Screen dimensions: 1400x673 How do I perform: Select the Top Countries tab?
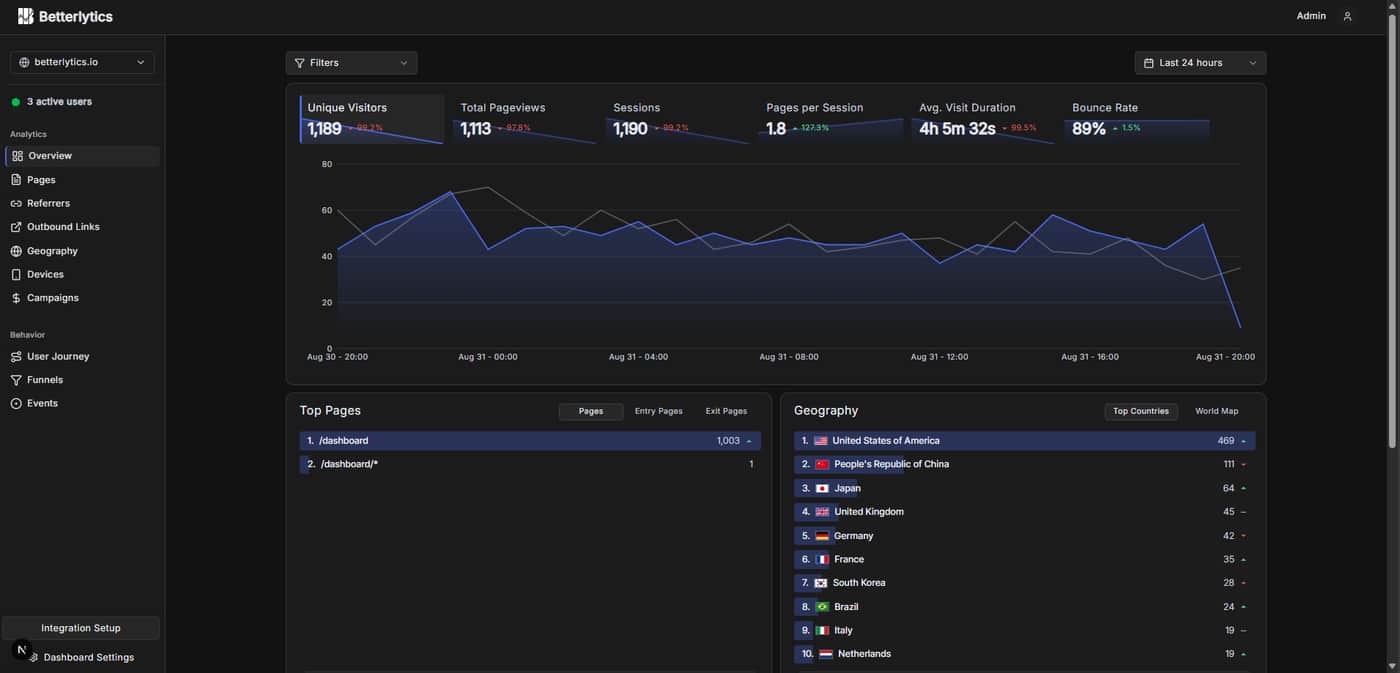click(1141, 411)
